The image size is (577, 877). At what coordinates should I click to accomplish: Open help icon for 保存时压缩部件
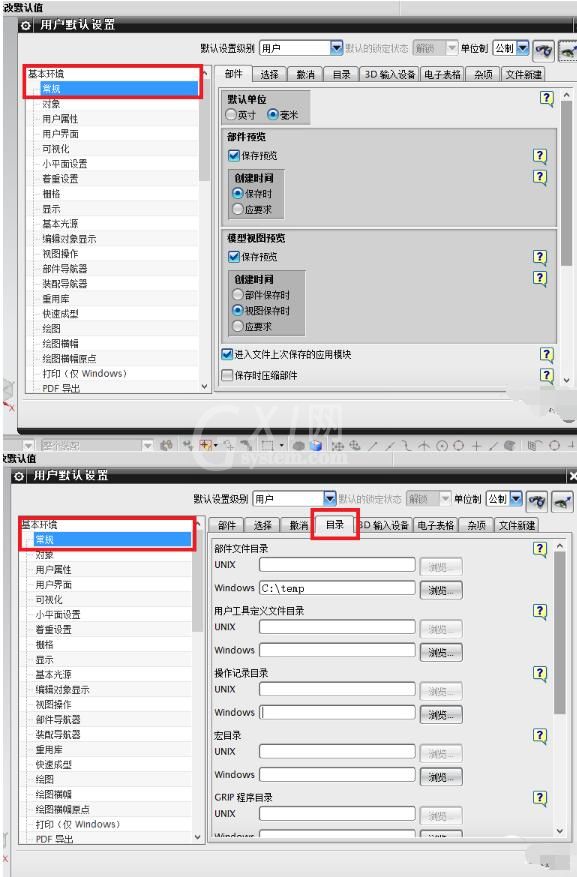click(x=546, y=375)
